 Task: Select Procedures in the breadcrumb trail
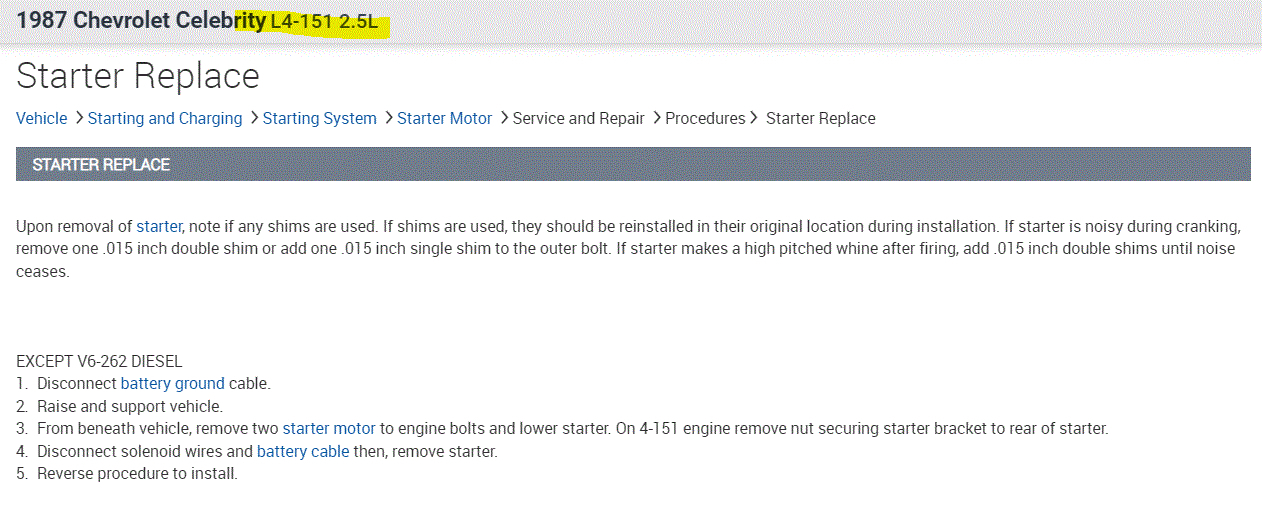click(705, 118)
